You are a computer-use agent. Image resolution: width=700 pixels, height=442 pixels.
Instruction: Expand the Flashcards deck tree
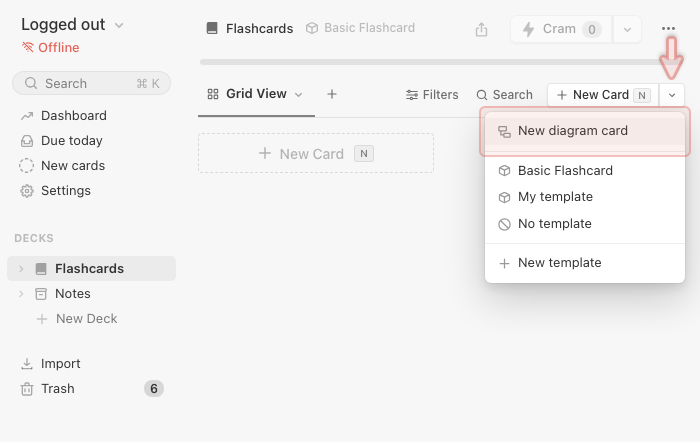pyautogui.click(x=21, y=269)
